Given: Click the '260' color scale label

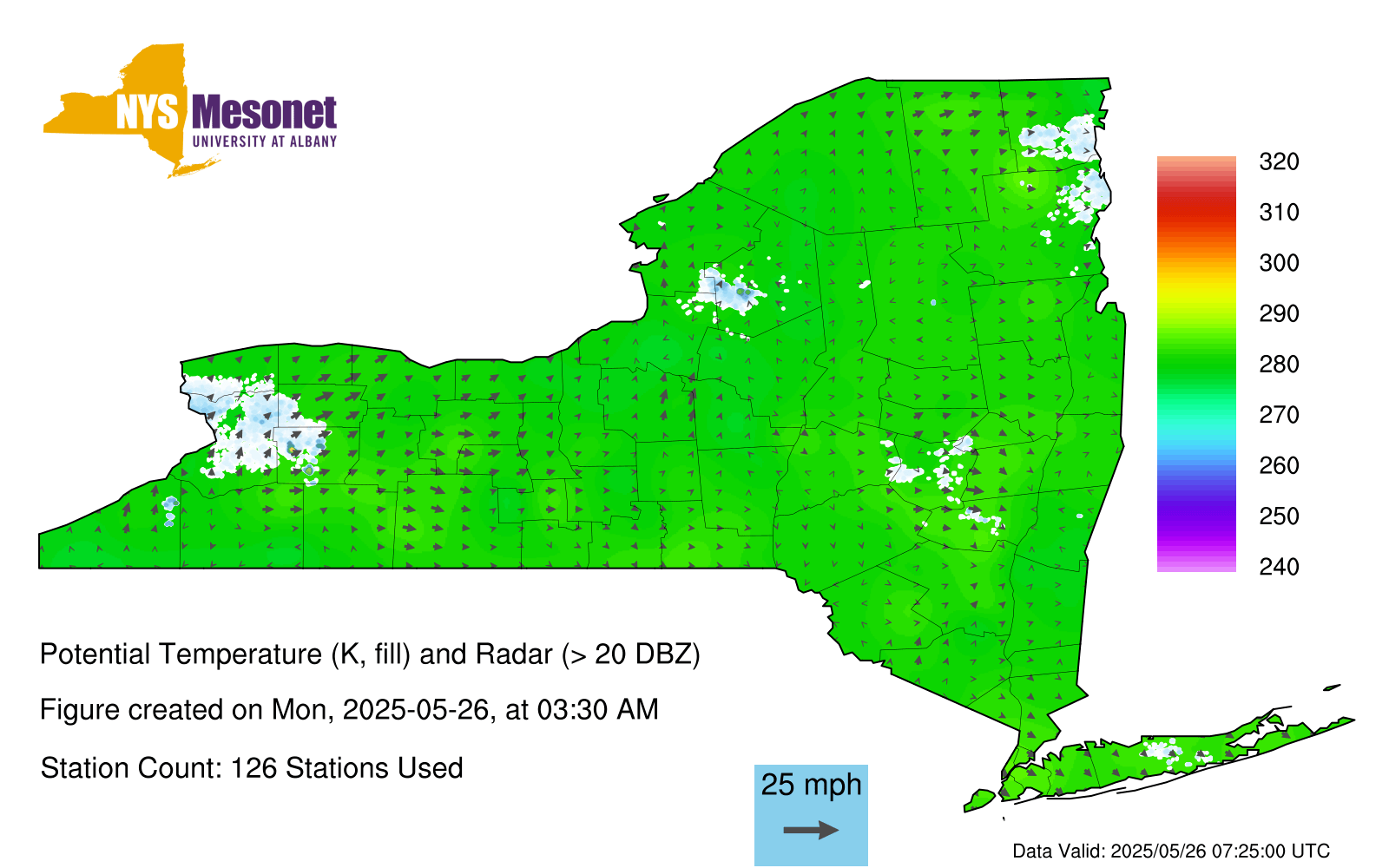Looking at the screenshot, I should [x=1279, y=465].
